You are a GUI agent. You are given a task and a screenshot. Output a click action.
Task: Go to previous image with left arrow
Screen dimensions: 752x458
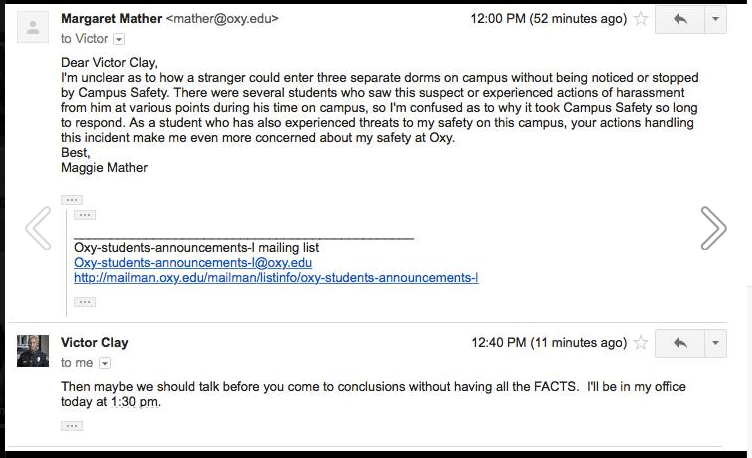click(38, 228)
